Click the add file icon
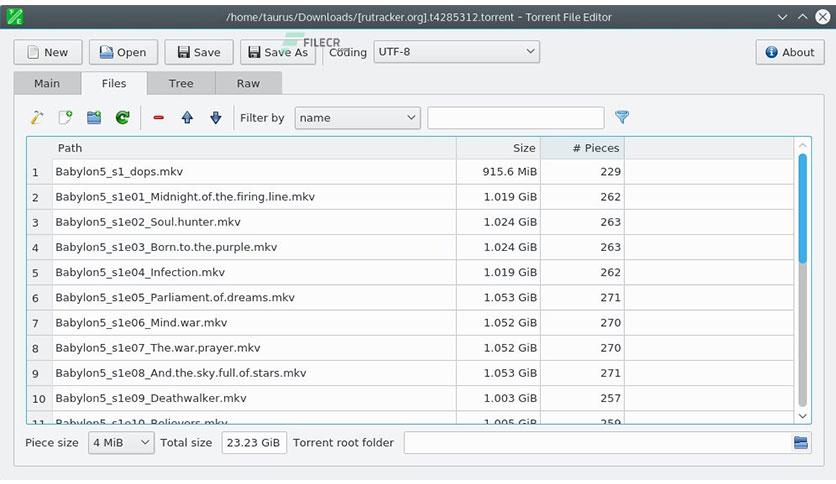 click(66, 117)
